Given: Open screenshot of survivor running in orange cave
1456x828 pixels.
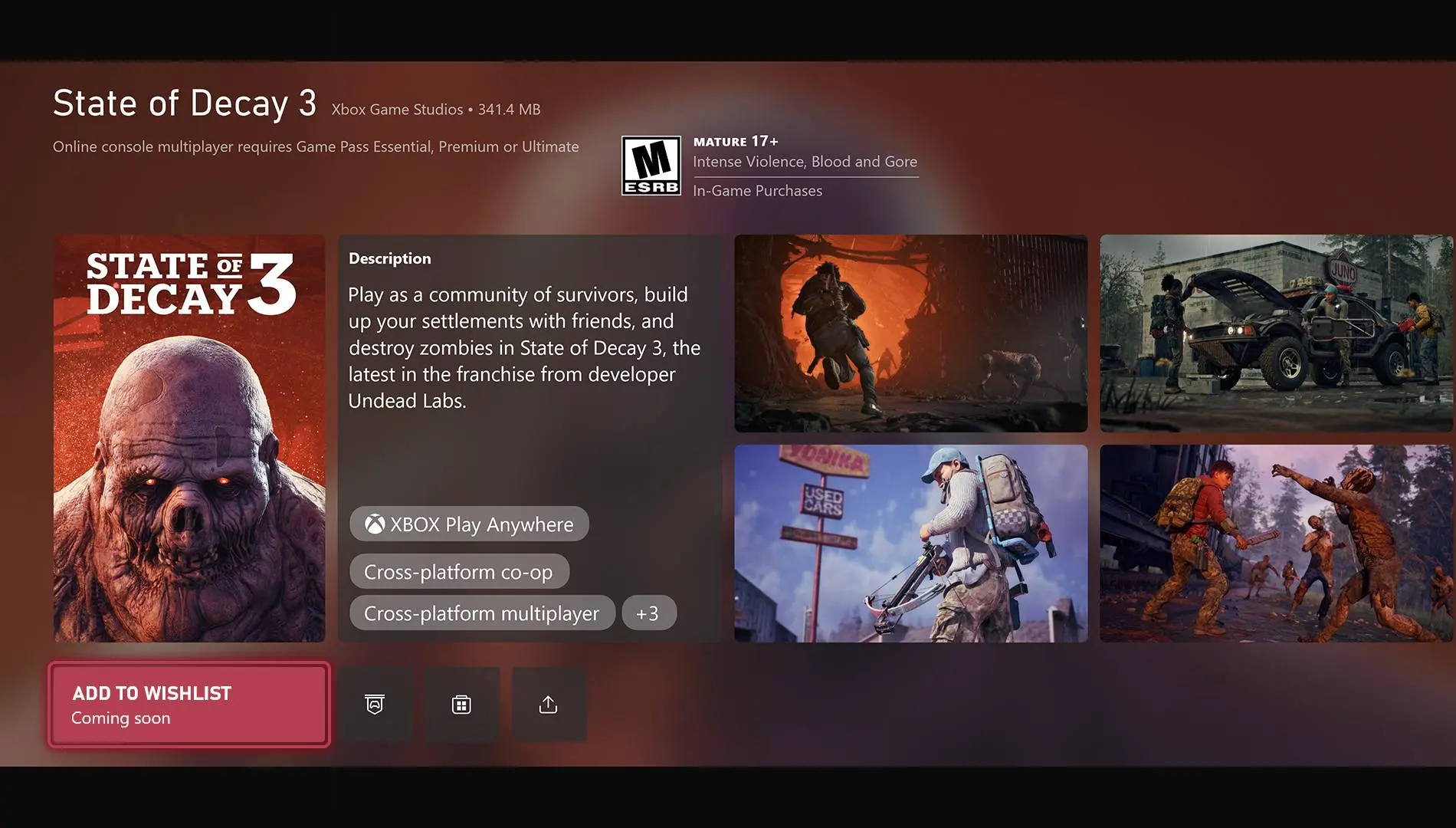Looking at the screenshot, I should click(910, 333).
